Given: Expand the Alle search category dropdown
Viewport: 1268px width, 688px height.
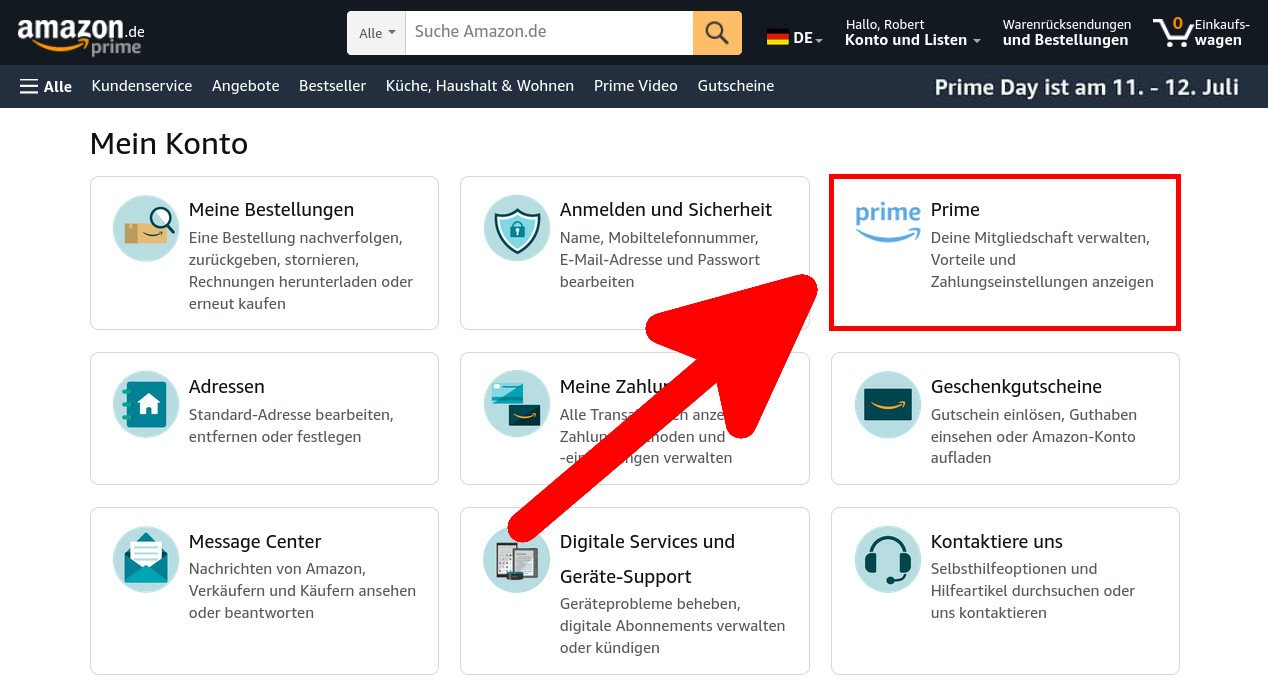Looking at the screenshot, I should 377,33.
